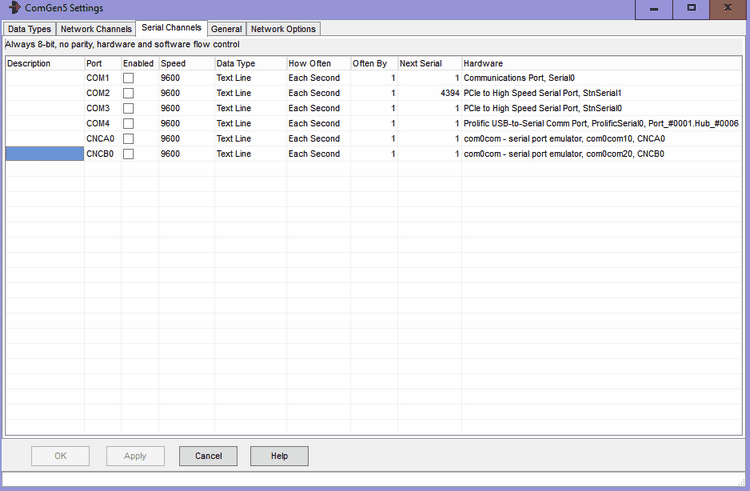
Task: Open Help for this dialog
Action: tap(279, 456)
